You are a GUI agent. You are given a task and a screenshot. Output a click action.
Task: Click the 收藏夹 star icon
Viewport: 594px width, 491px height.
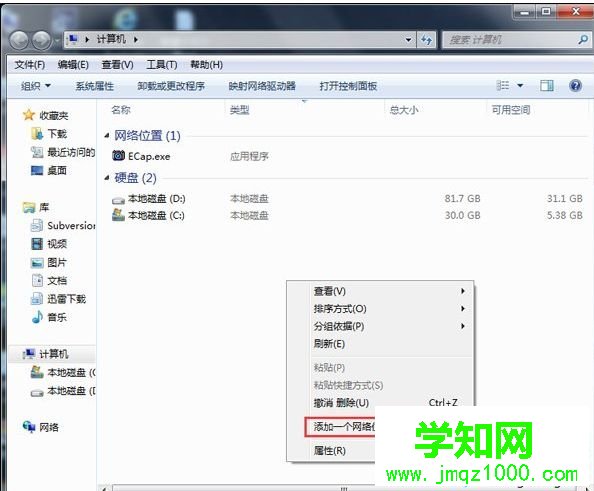28,115
